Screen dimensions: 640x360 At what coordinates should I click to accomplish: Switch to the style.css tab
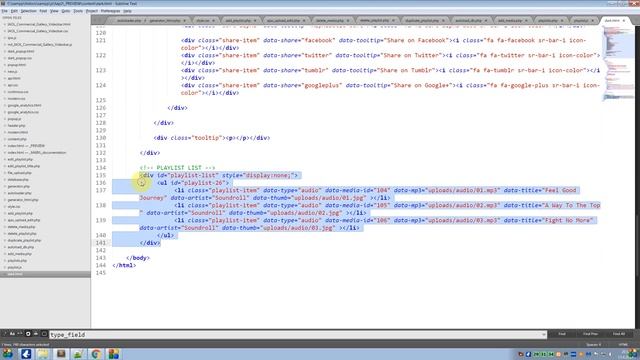[203, 20]
